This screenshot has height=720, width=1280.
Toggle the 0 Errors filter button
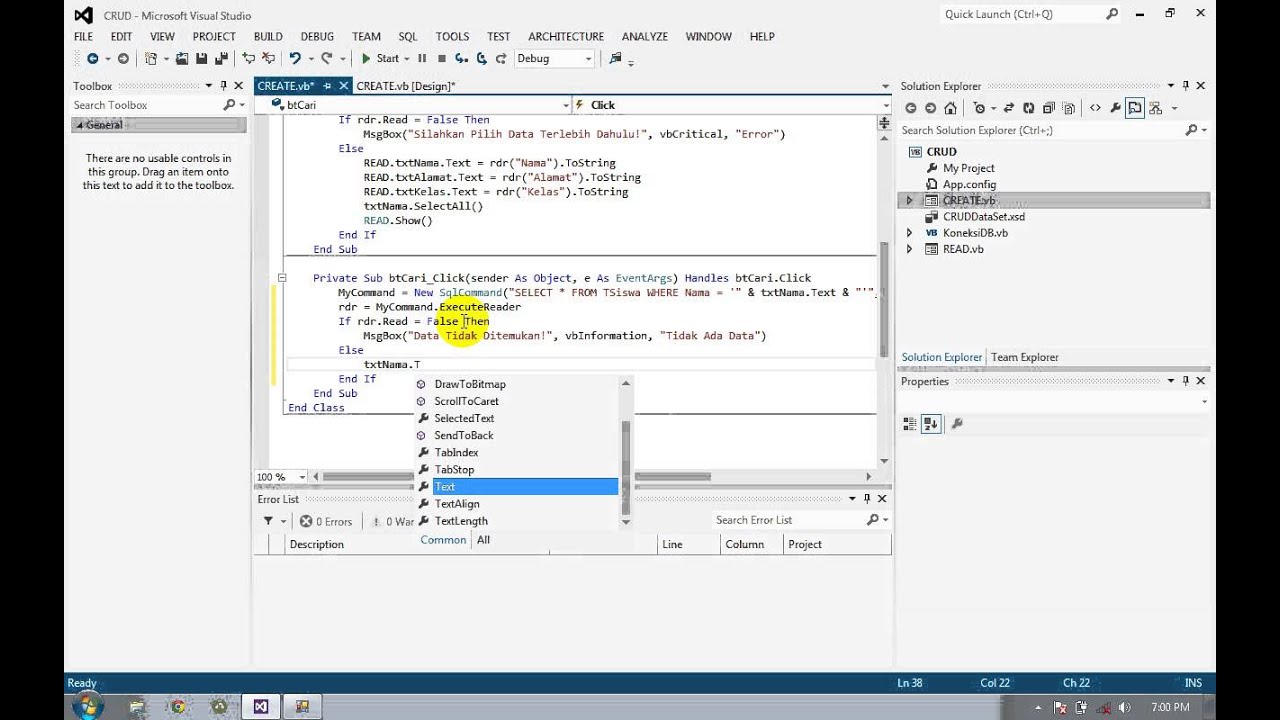tap(326, 521)
